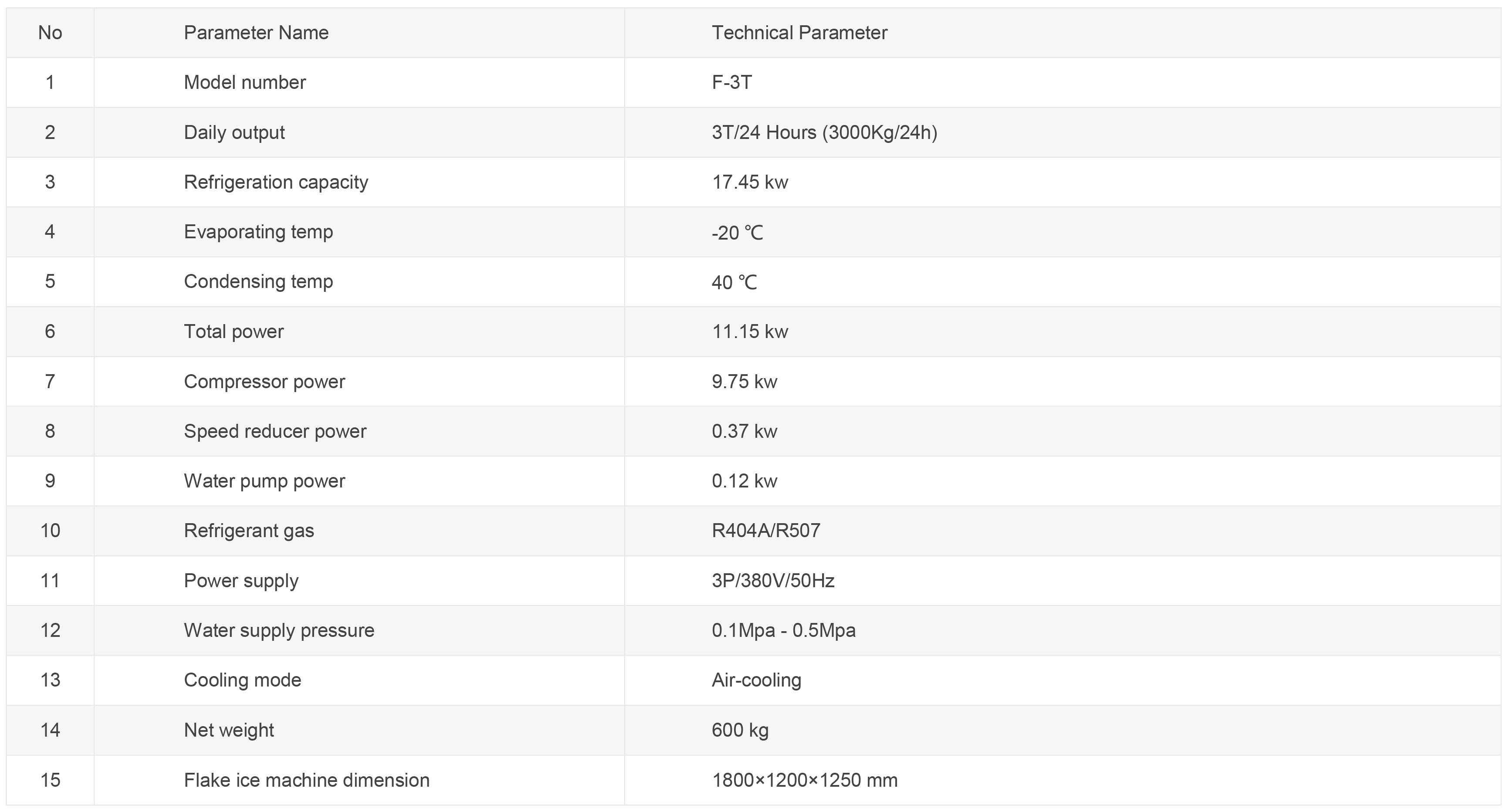The height and width of the screenshot is (812, 1507).
Task: Click the "Refrigeration capacity" label
Action: [276, 182]
